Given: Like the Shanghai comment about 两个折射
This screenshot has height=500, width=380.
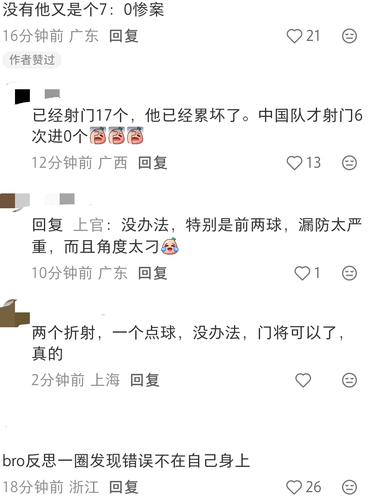Looking at the screenshot, I should click(x=303, y=380).
